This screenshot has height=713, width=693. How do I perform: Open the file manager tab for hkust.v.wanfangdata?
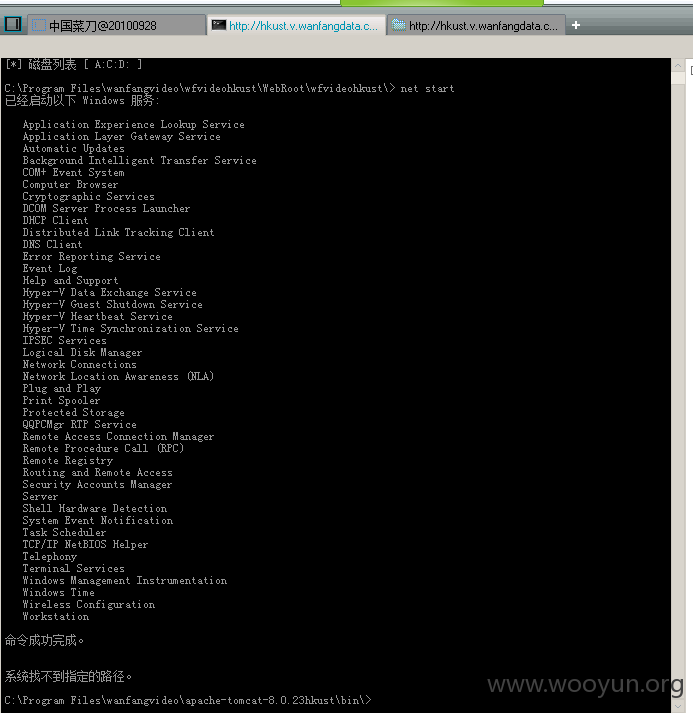(x=477, y=25)
